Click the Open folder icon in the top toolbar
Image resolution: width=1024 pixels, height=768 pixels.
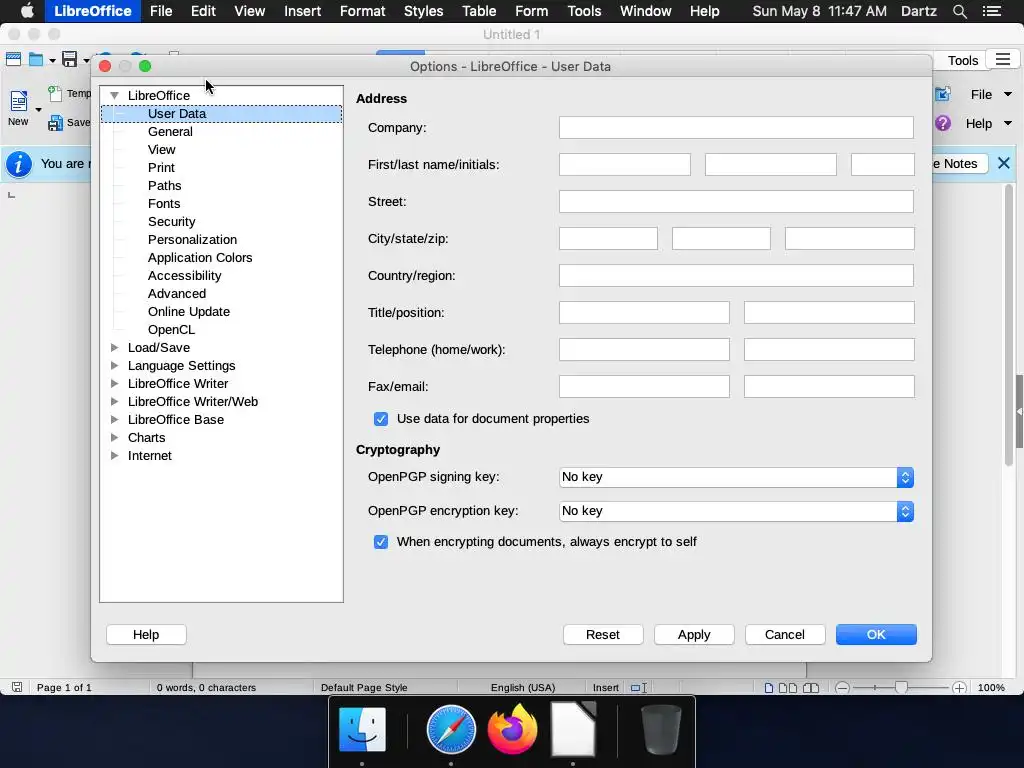coord(36,60)
